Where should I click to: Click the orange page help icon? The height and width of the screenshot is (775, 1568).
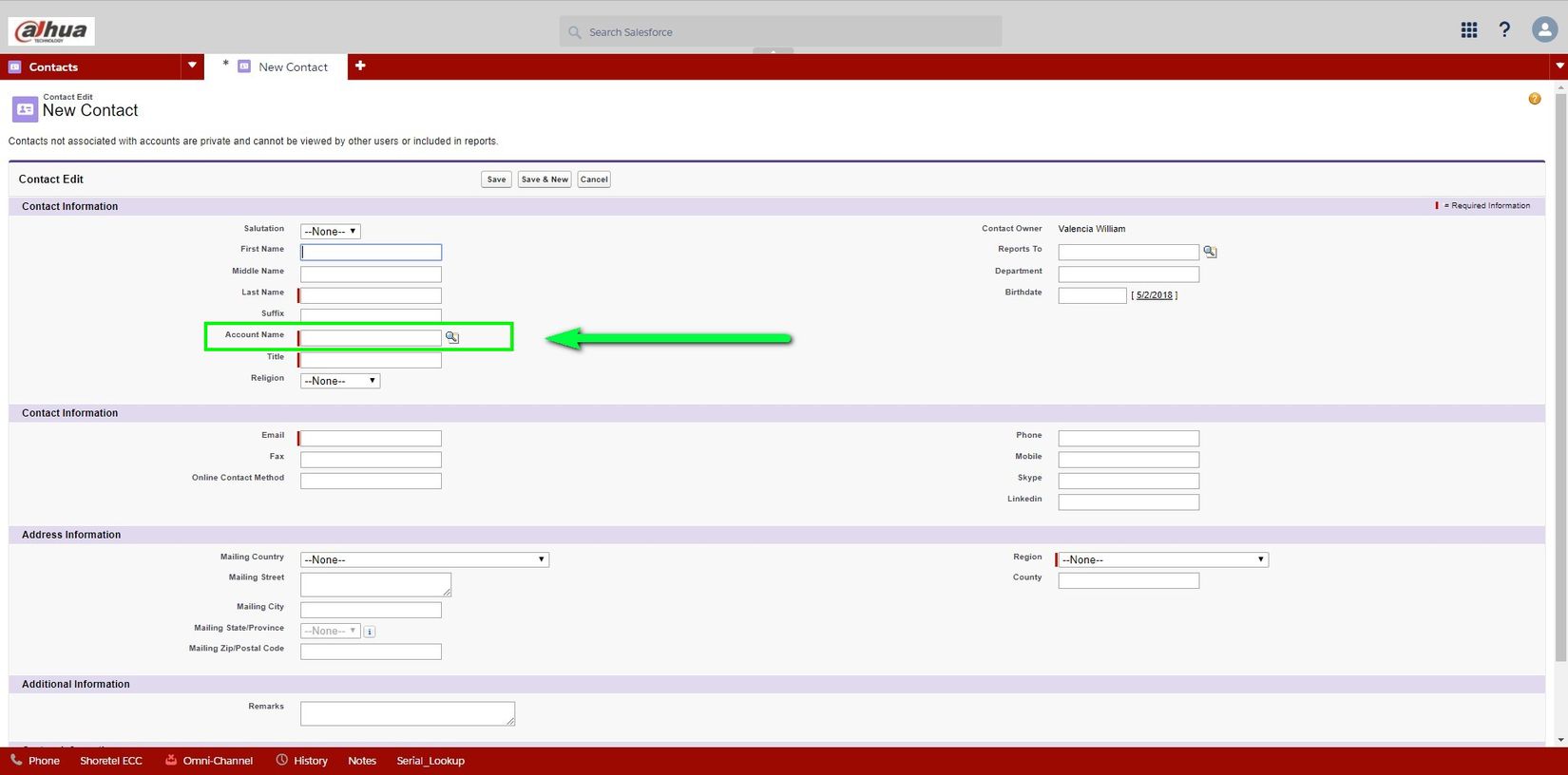pos(1534,99)
